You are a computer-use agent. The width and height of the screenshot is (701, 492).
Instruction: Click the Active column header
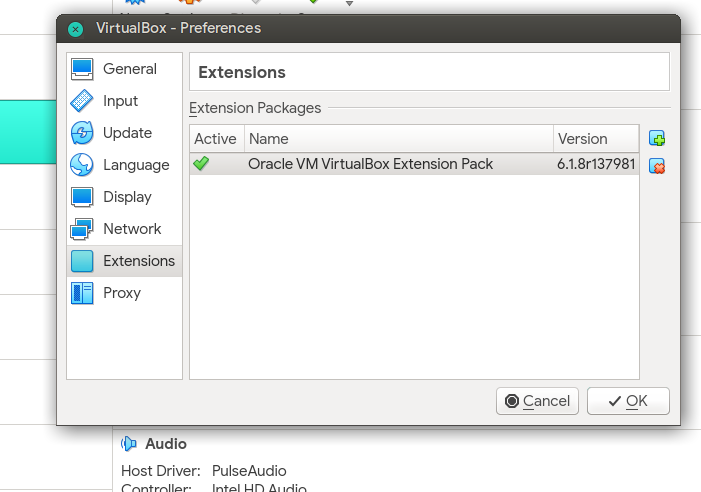point(215,139)
